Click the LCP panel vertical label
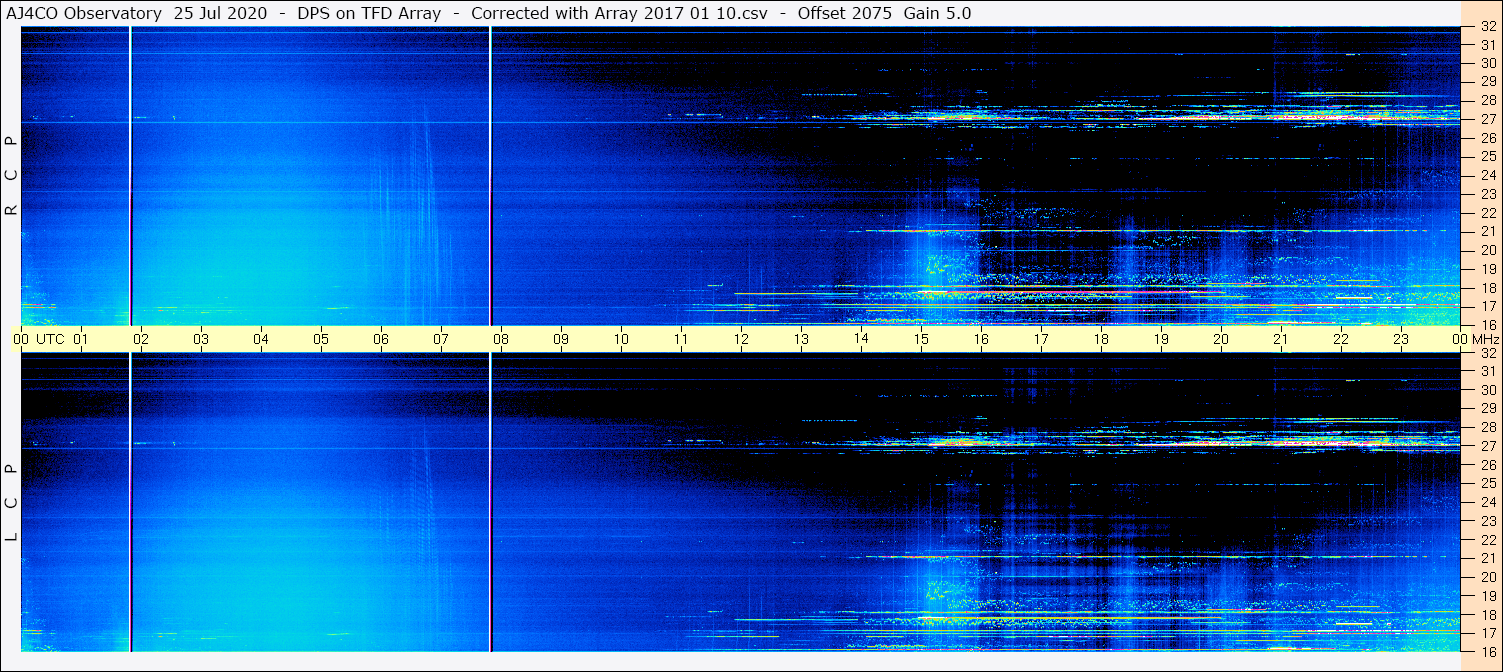Viewport: 1503px width, 672px height. 11,503
